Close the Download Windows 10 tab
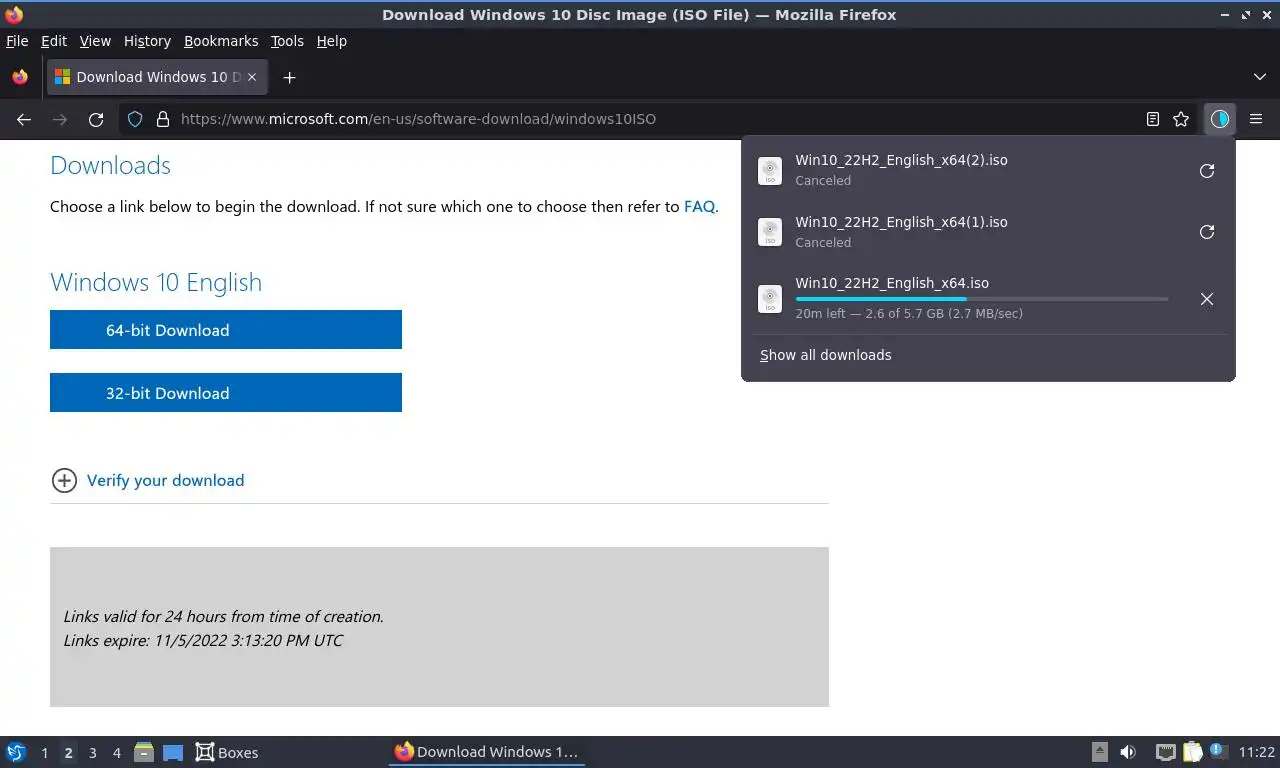 tap(252, 77)
